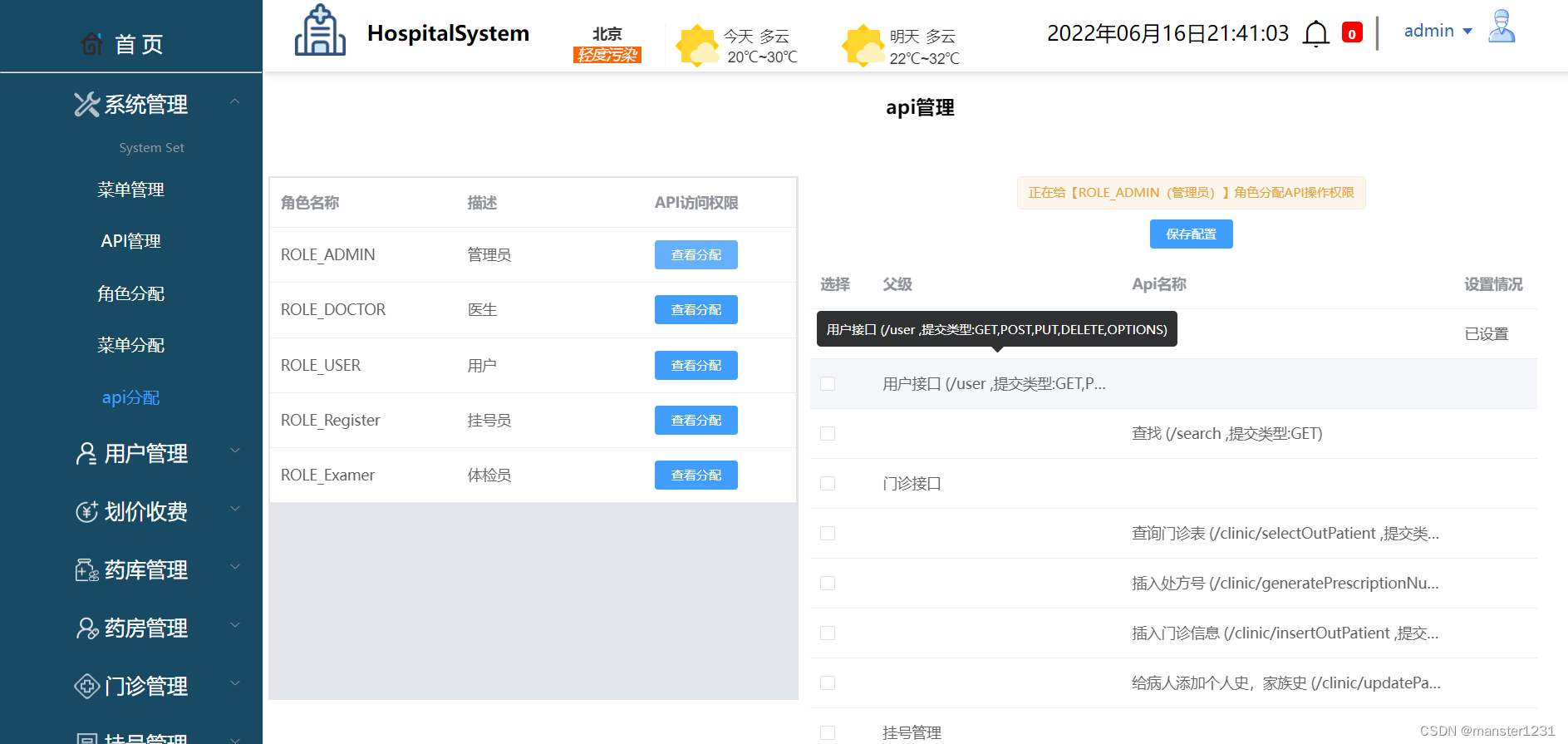Click the red notification count badge
This screenshot has width=1568, height=744.
pyautogui.click(x=1352, y=33)
